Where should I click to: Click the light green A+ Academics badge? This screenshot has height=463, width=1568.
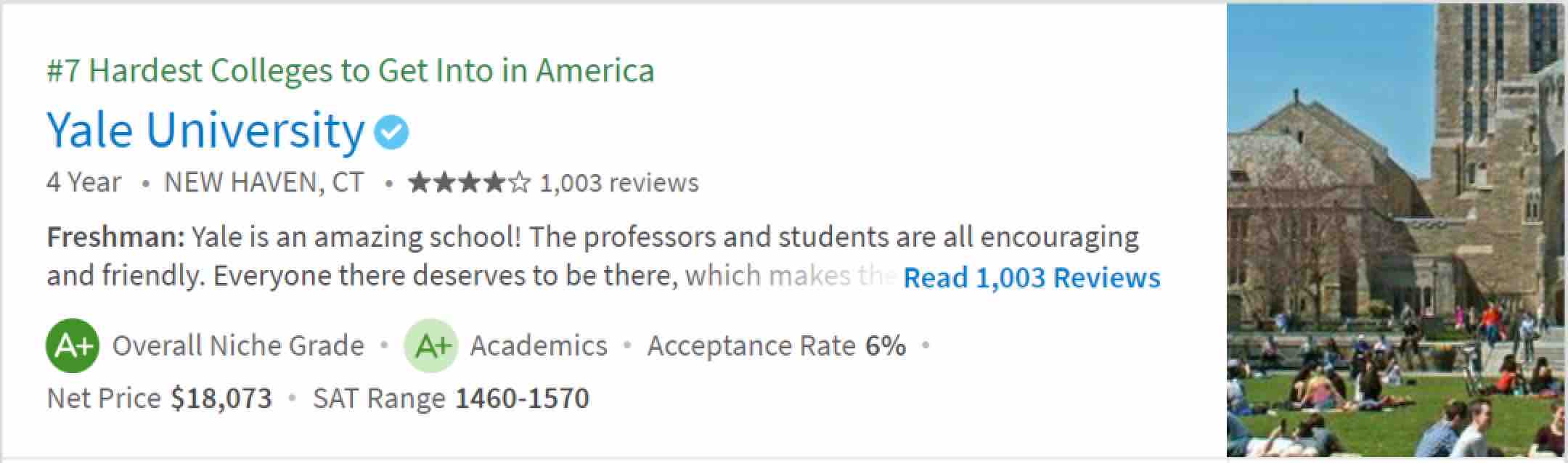coord(430,345)
